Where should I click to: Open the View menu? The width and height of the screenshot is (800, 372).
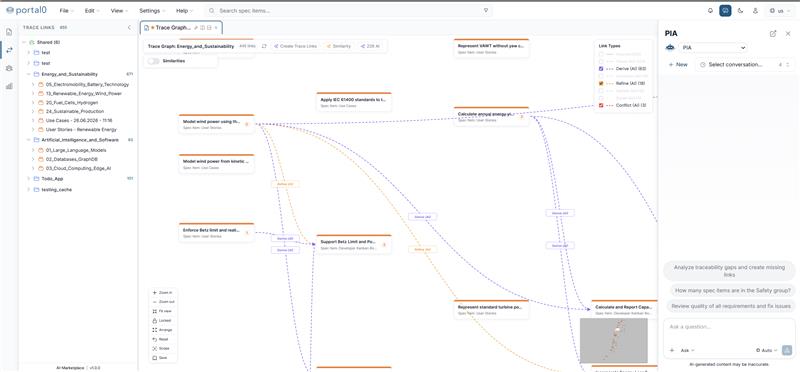118,11
